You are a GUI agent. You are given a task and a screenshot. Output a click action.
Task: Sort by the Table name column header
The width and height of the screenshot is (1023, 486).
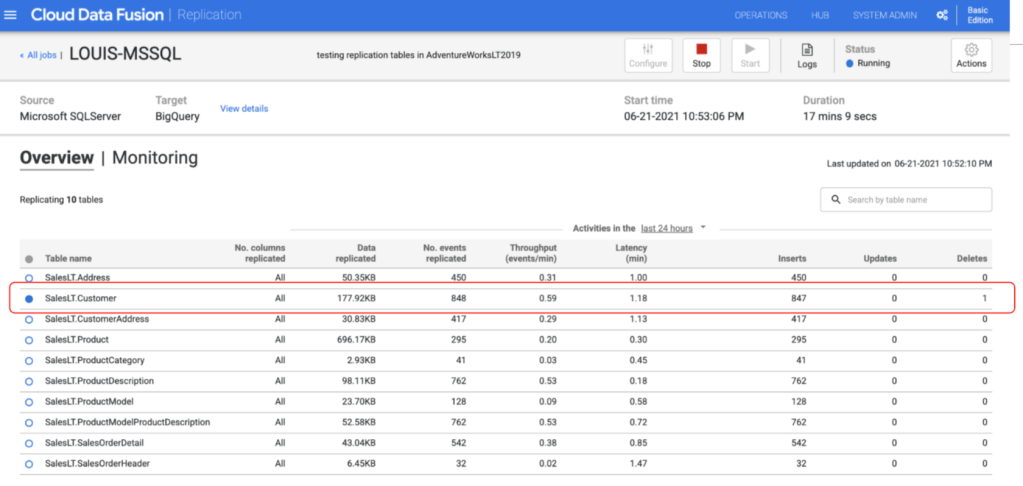tap(68, 258)
